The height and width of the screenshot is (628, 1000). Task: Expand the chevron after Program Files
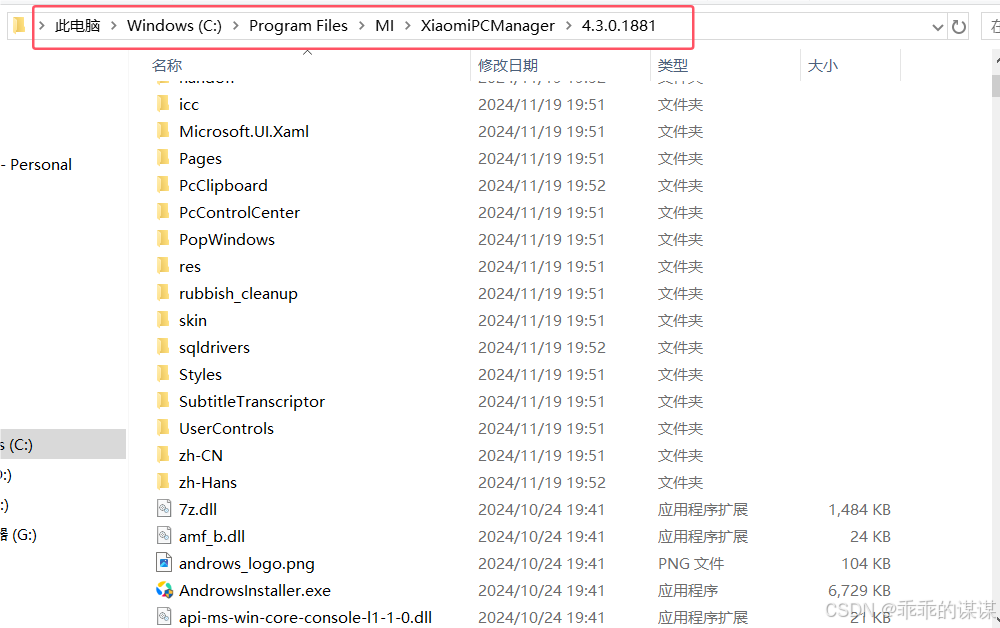click(362, 26)
